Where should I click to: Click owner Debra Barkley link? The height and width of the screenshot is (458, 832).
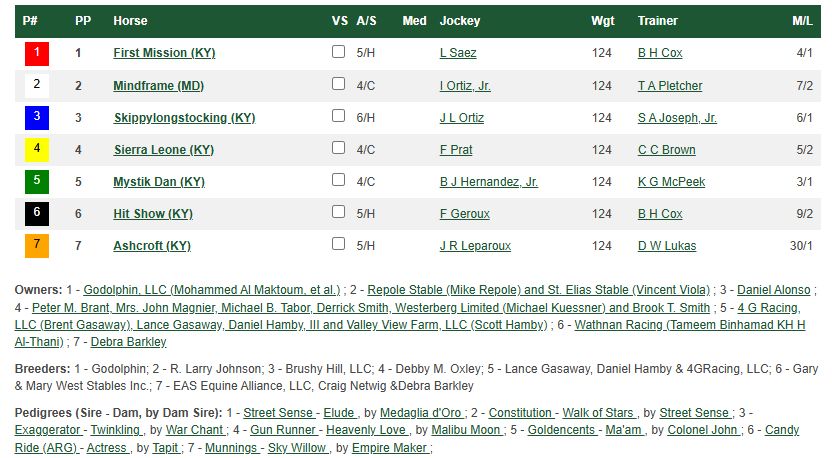[x=128, y=342]
